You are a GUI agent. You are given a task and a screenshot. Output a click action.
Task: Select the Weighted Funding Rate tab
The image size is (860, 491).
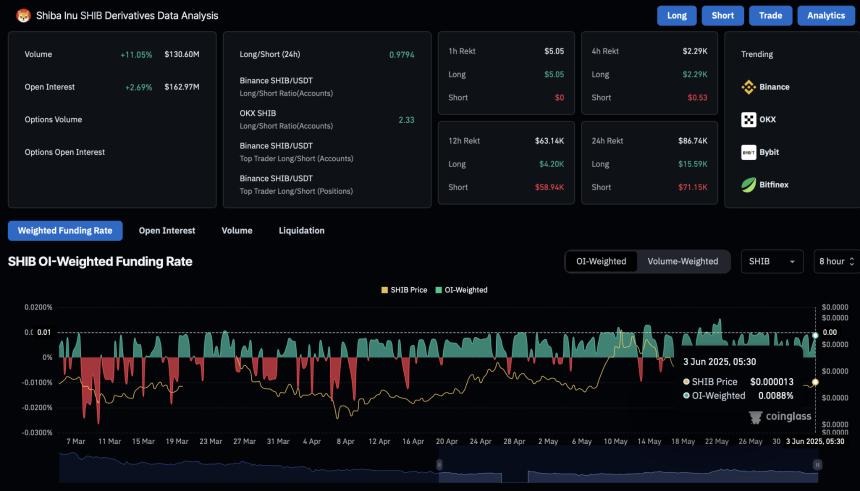tap(65, 231)
